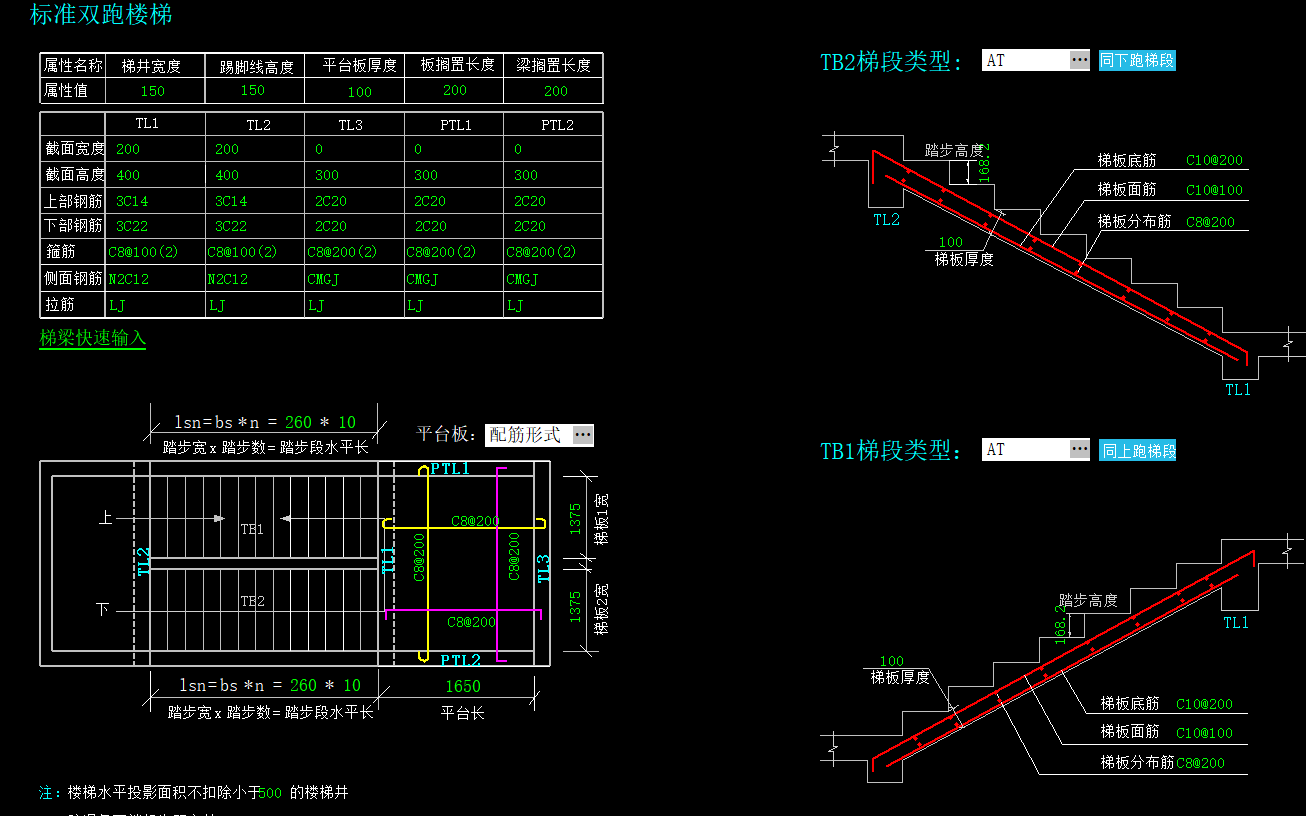
Task: Select the PTL2 侧面钢筋 cell CMGJ
Action: point(522,280)
